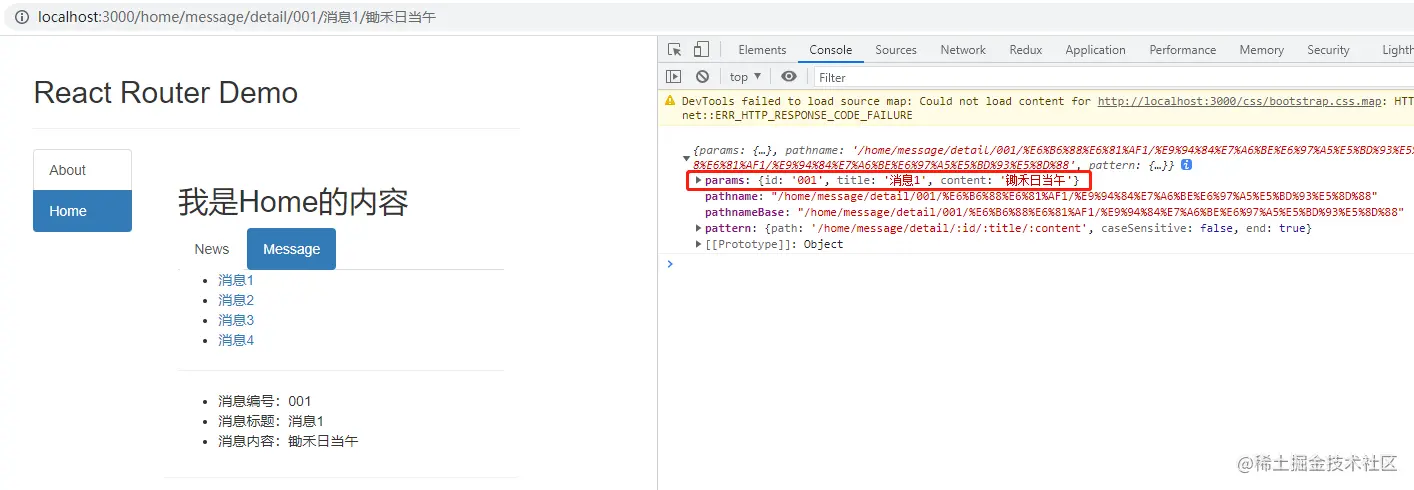Viewport: 1414px width, 490px height.
Task: Select the Console tab
Action: pyautogui.click(x=831, y=50)
